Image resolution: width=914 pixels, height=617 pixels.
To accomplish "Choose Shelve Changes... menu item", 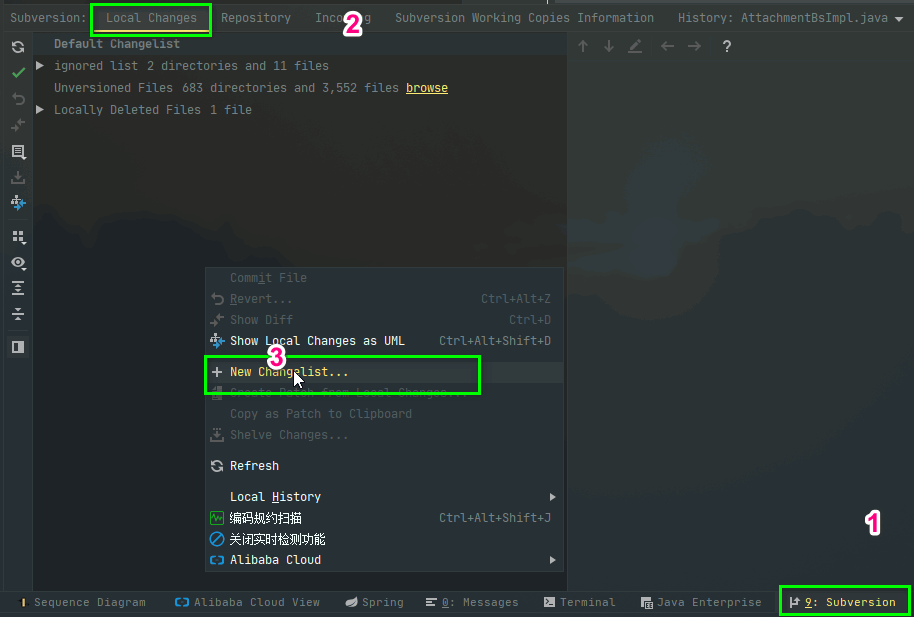I will point(384,435).
